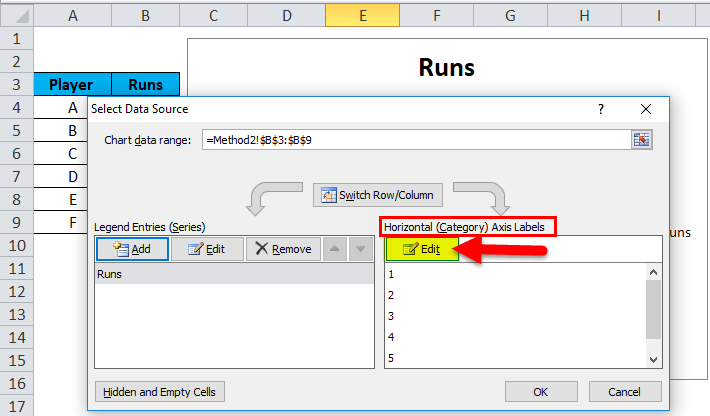Select column F header
The image size is (710, 416).
[437, 16]
